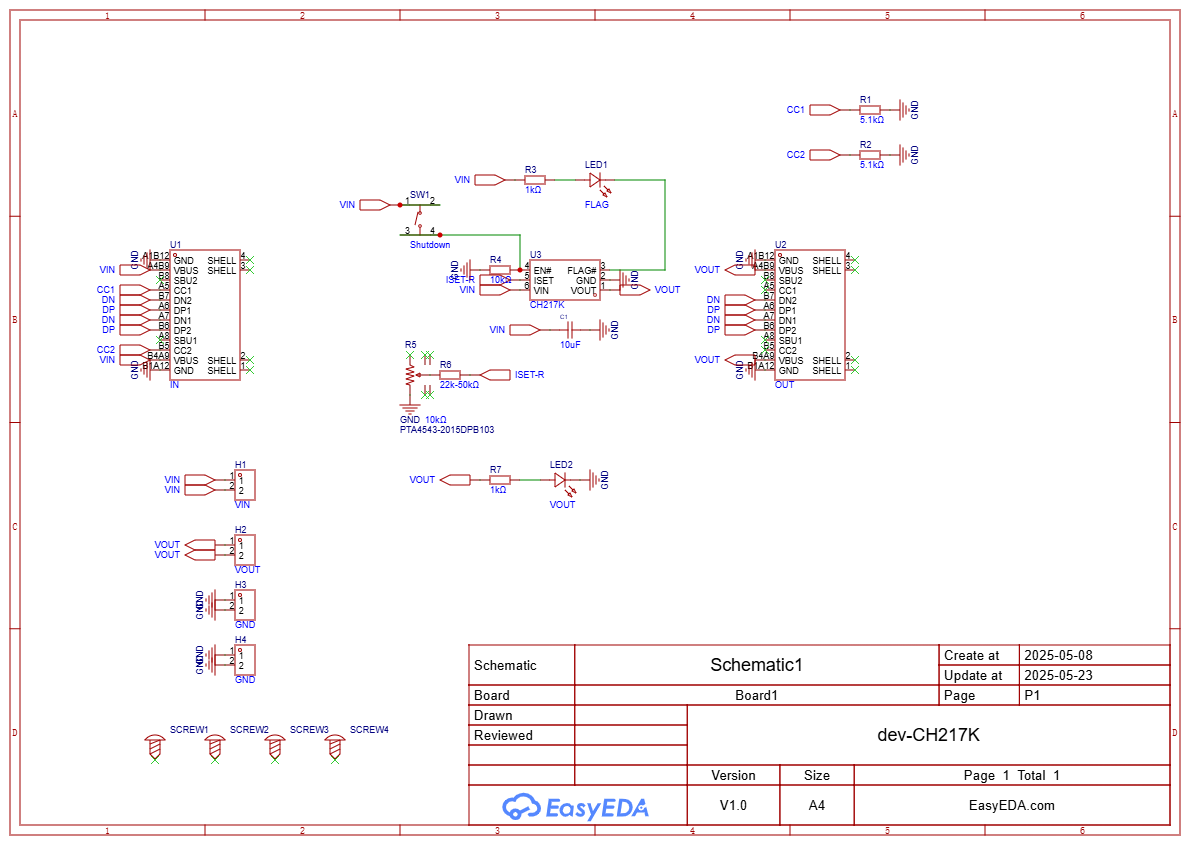Screen dimensions: 1190x845
Task: Select the H4 GND header component
Action: 245,660
